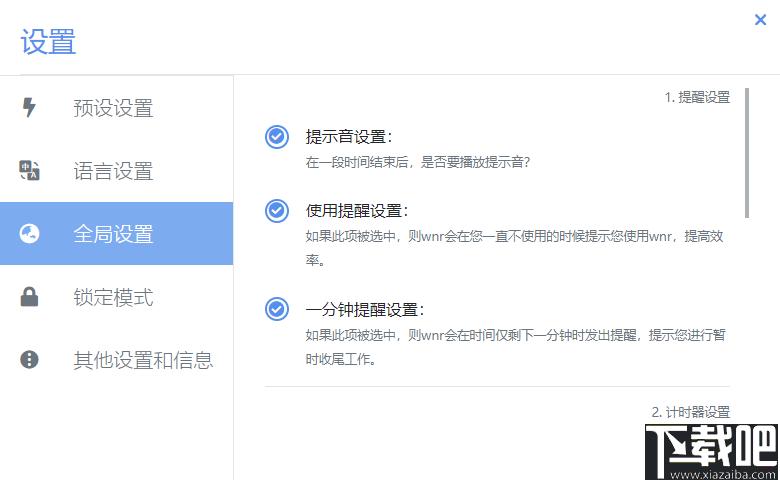Screen dimensions: 780x480
Task: Click the 2. 计时器设置 section header
Action: coord(690,411)
